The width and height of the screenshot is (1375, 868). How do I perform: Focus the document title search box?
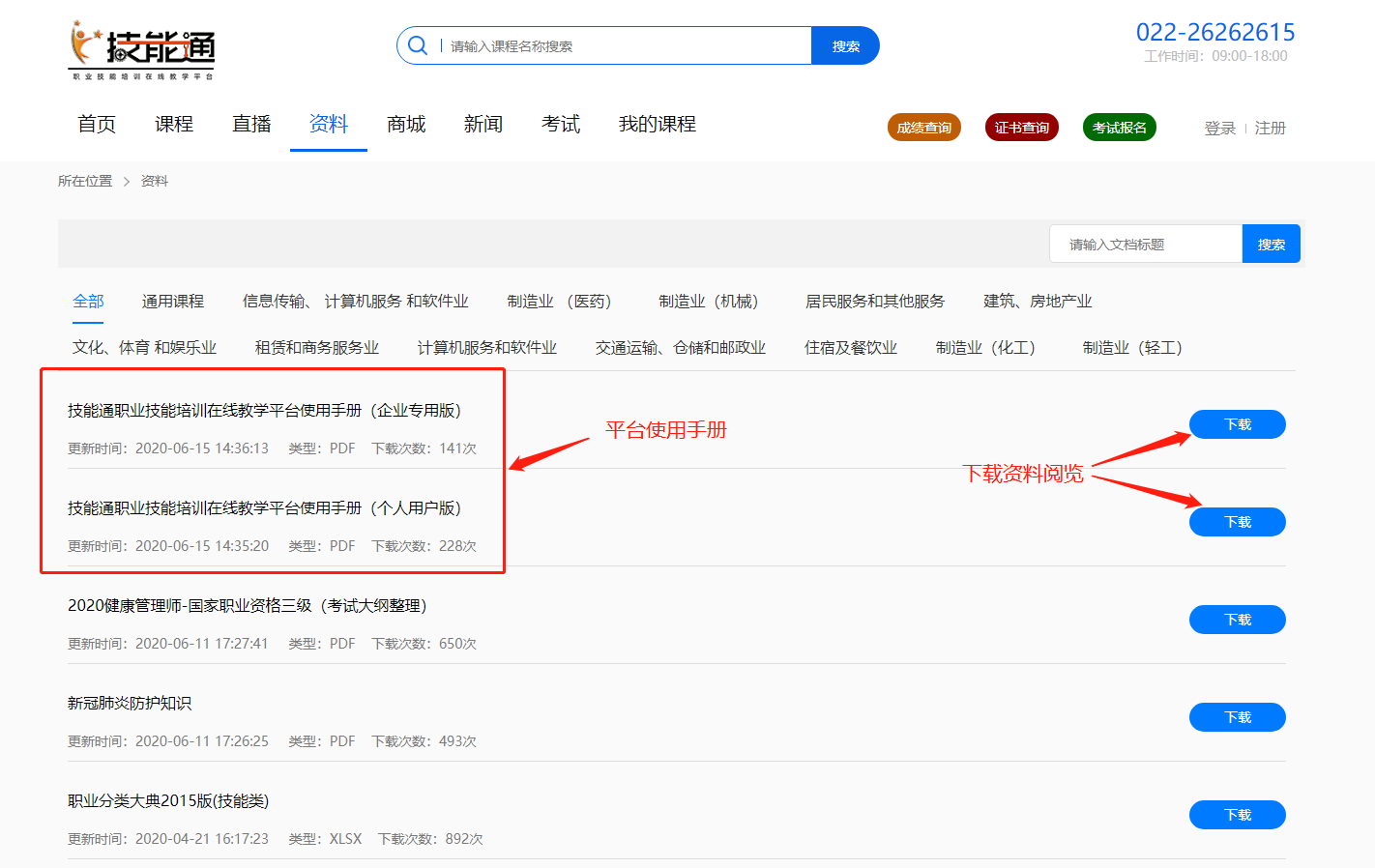[1145, 245]
